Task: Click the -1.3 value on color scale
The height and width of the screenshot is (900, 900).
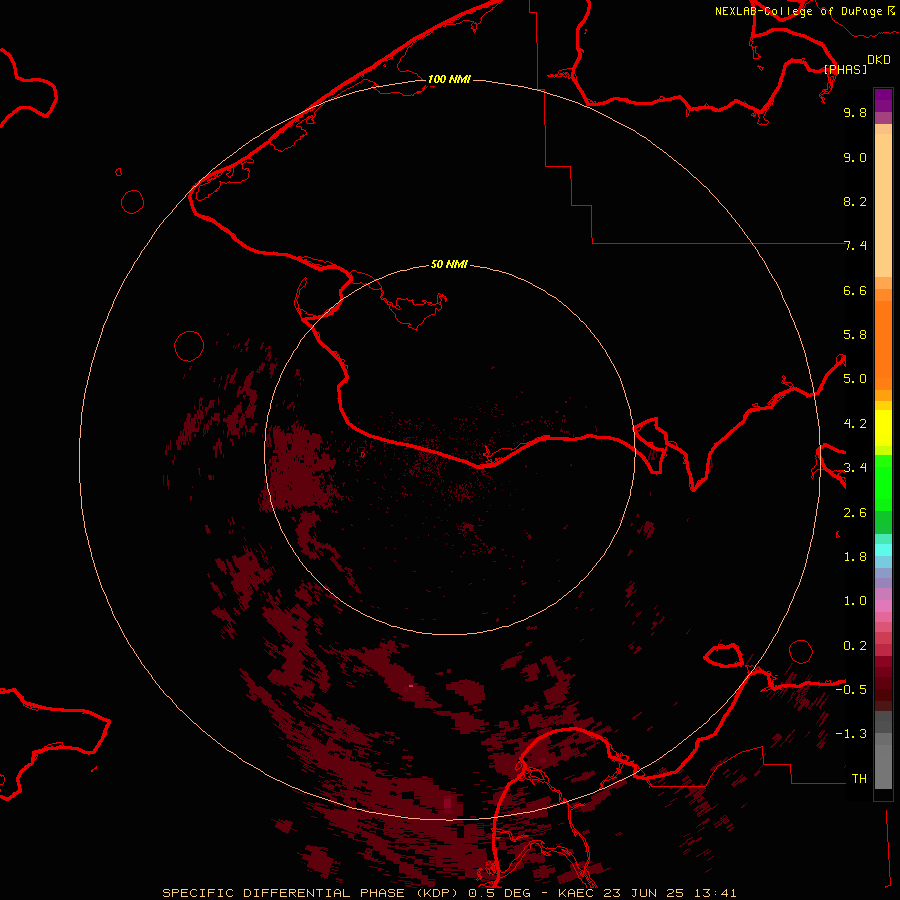Action: tap(851, 734)
